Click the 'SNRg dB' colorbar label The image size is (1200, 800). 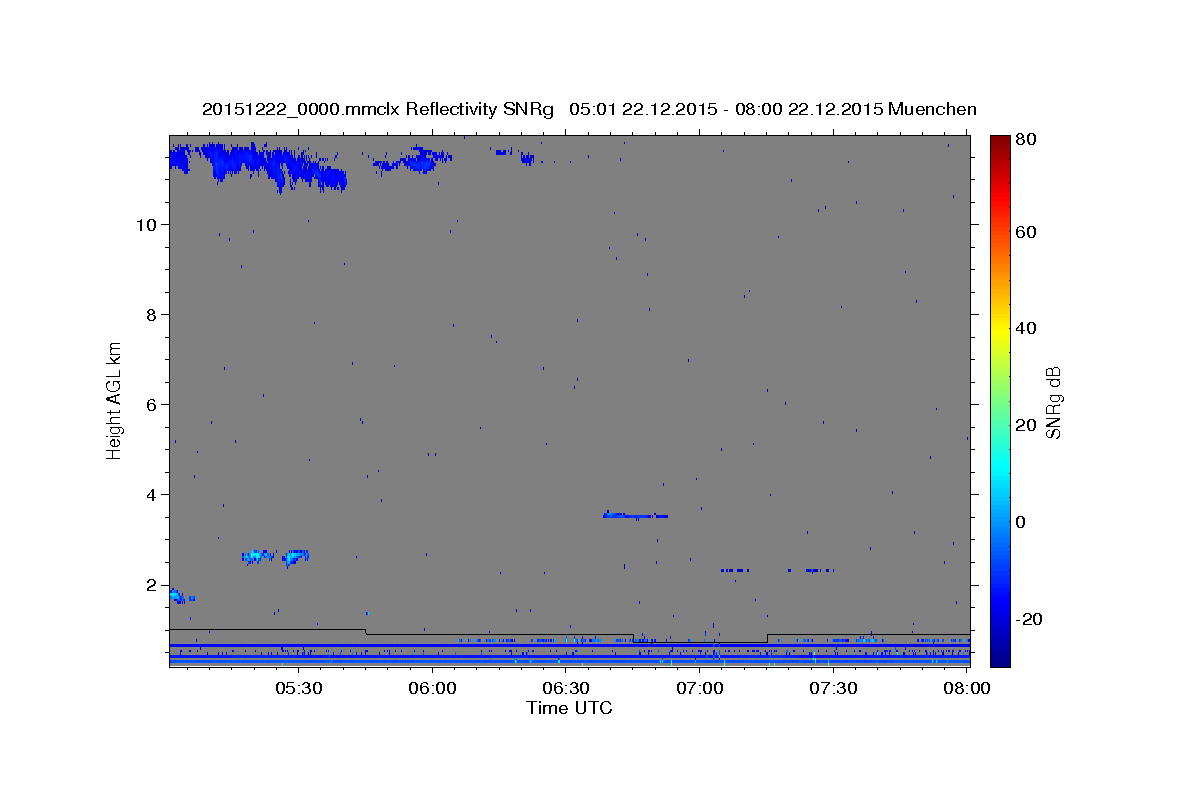tap(1053, 402)
